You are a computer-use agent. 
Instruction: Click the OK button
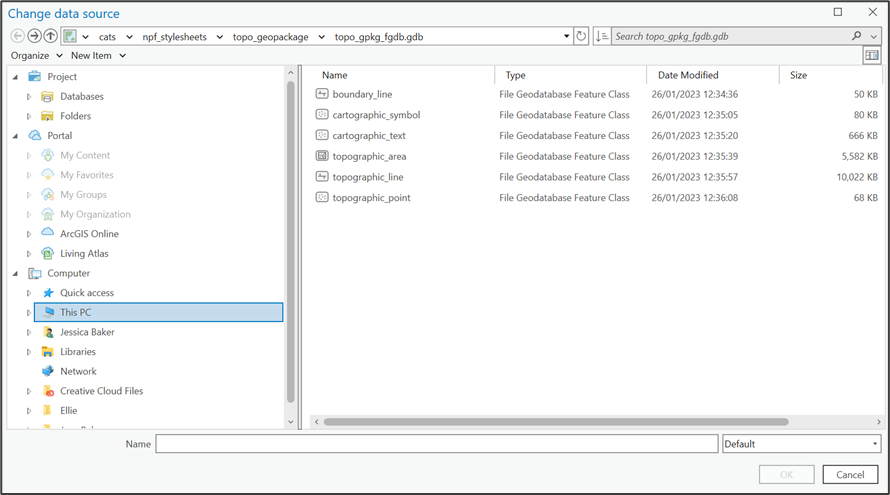[786, 475]
